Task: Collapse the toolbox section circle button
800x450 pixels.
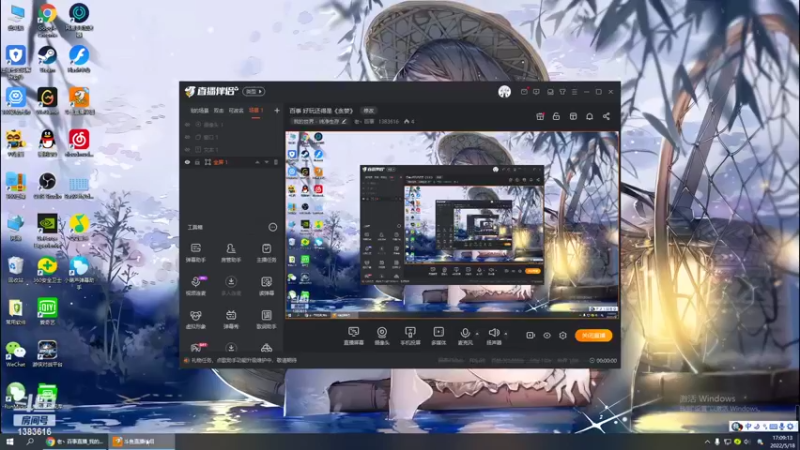Action: [x=272, y=227]
